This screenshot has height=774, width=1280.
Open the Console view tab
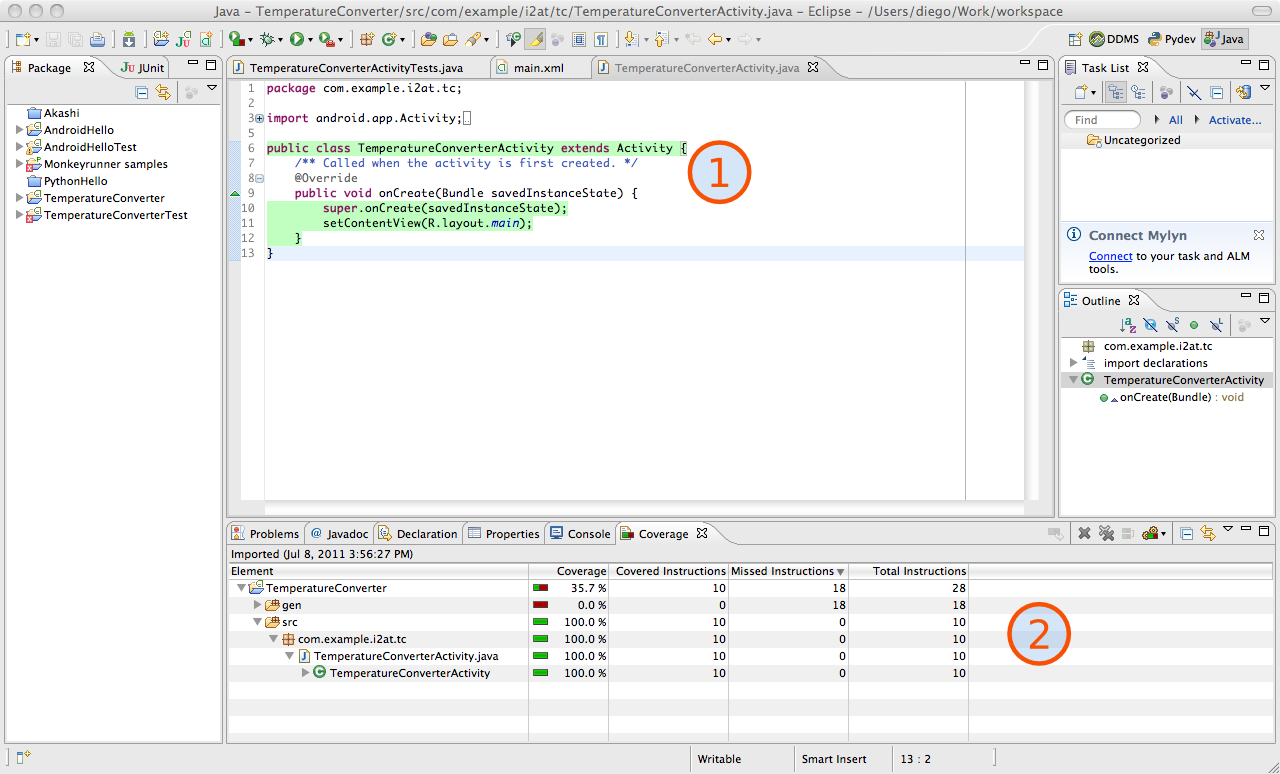[x=580, y=534]
